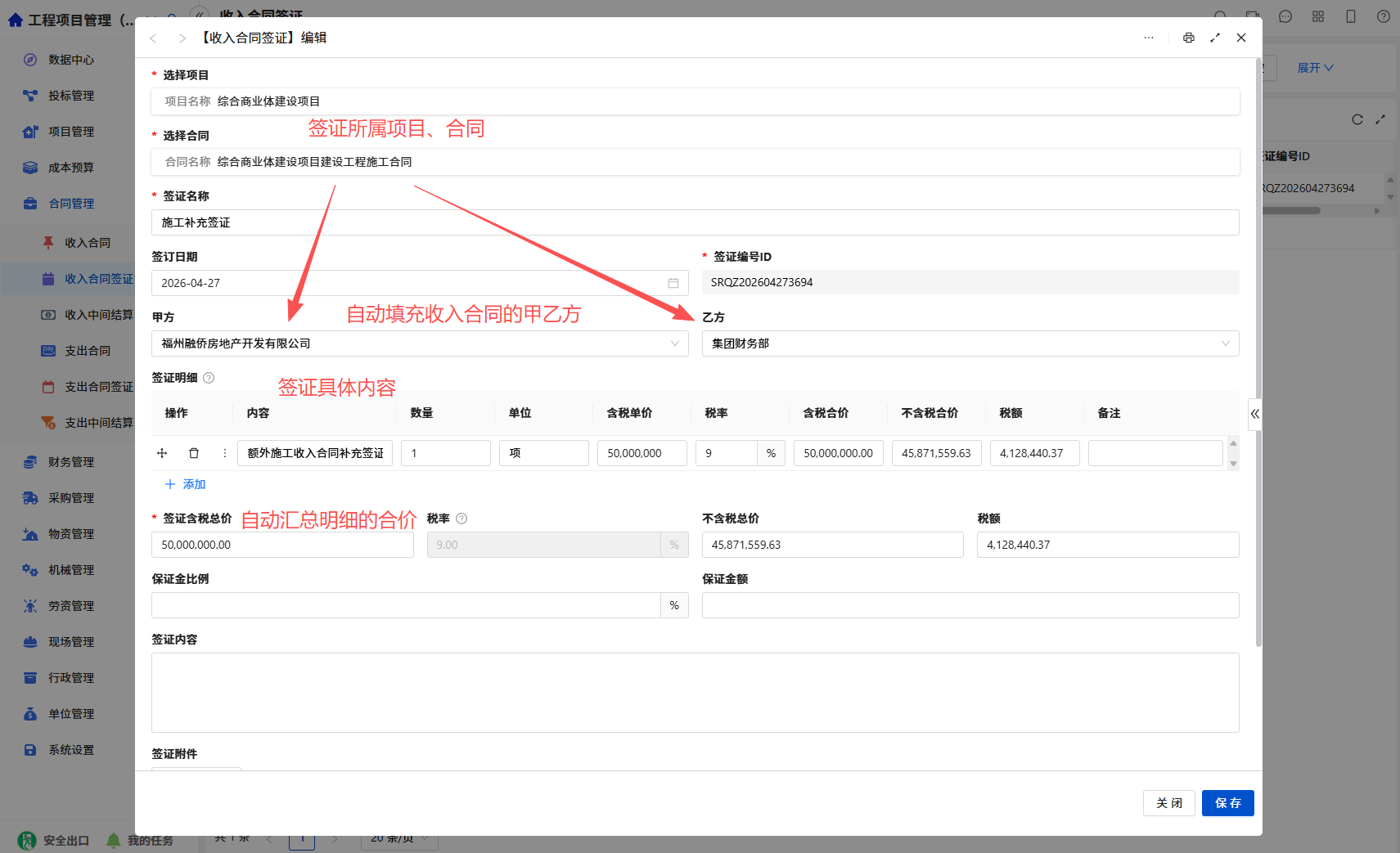Delete the detail row with trash icon
Image resolution: width=1400 pixels, height=853 pixels.
coord(194,453)
